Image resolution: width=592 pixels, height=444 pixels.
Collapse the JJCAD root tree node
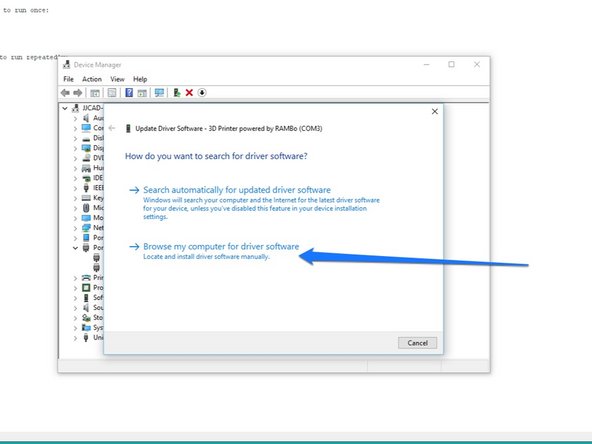coord(65,108)
